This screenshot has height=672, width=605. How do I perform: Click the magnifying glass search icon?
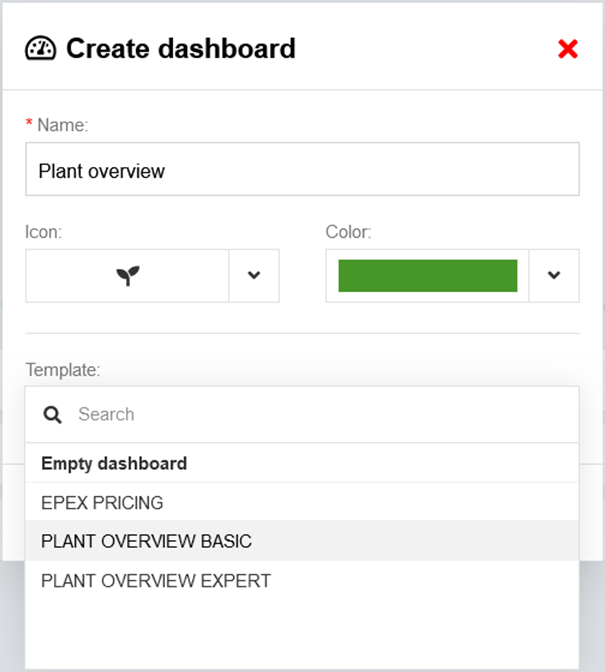tap(54, 414)
